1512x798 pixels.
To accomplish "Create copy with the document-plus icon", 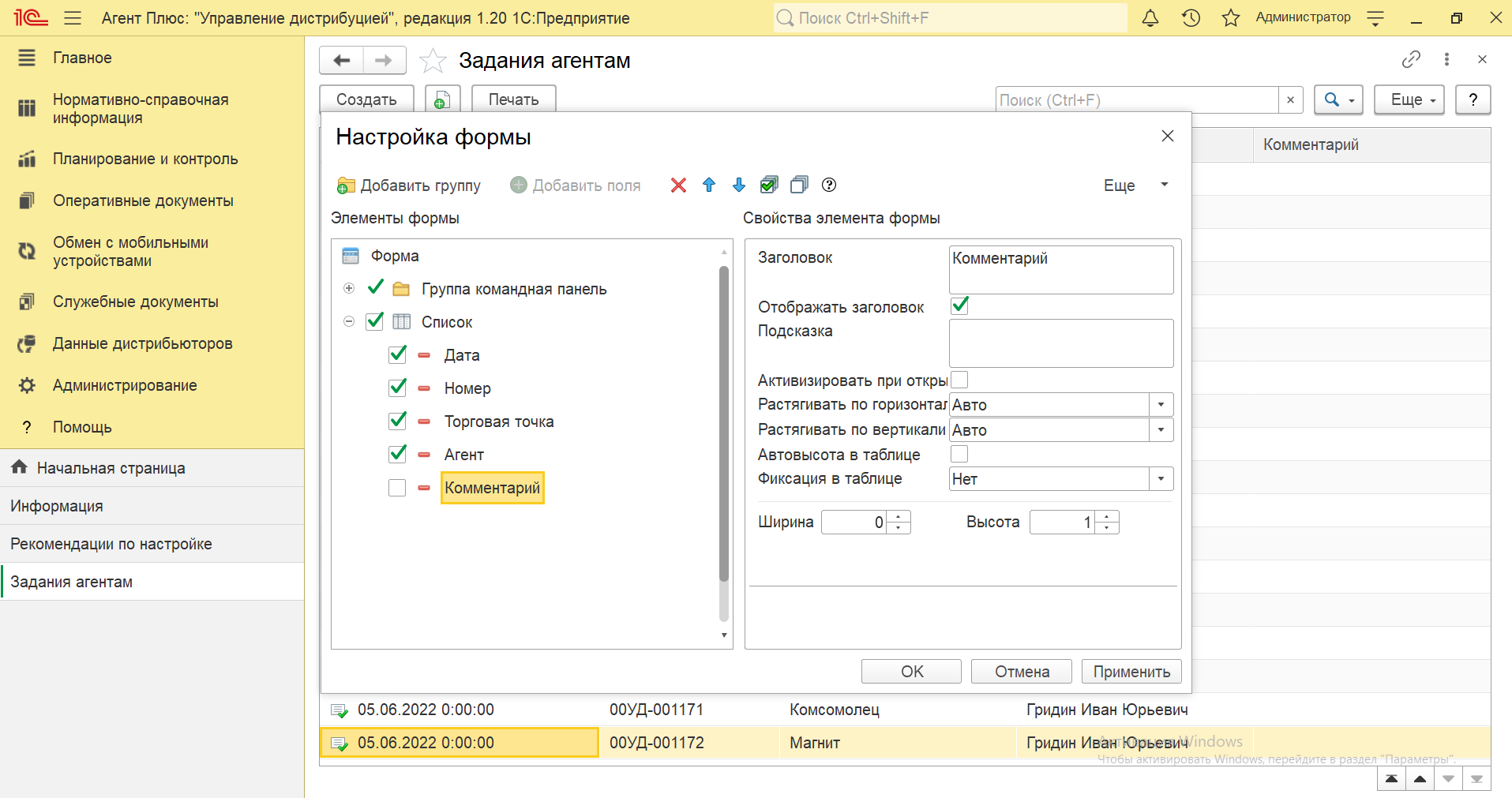I will pyautogui.click(x=443, y=99).
